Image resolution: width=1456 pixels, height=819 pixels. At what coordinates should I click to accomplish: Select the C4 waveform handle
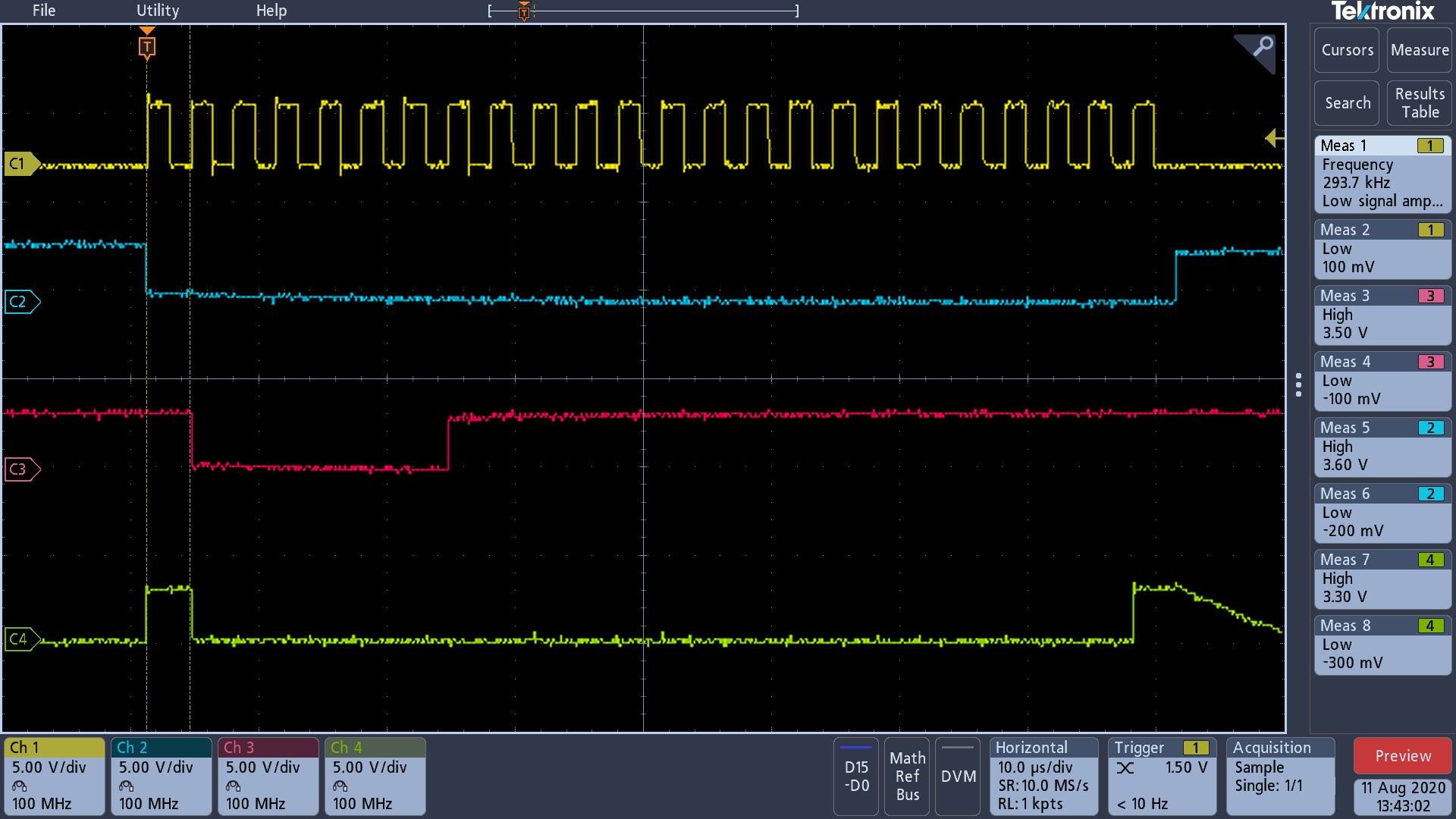click(x=20, y=639)
